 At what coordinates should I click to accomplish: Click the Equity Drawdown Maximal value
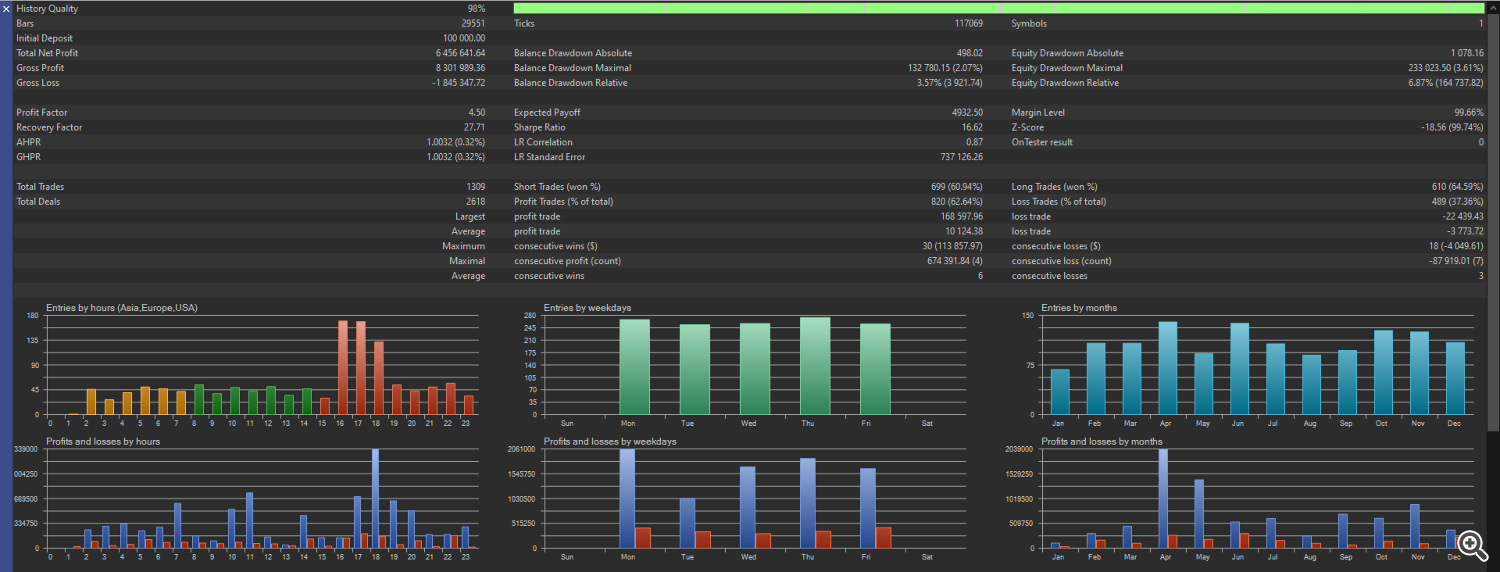pos(1445,68)
